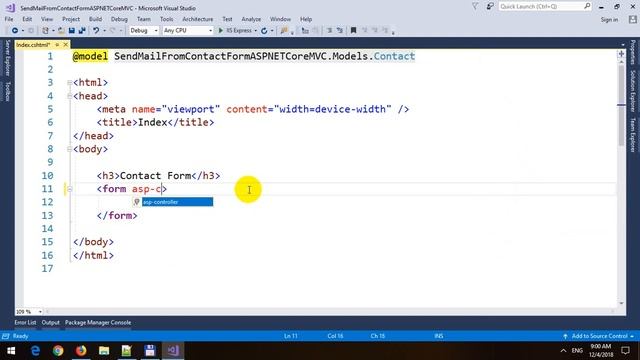The image size is (640, 360).
Task: Open the View menu
Action: tap(47, 19)
